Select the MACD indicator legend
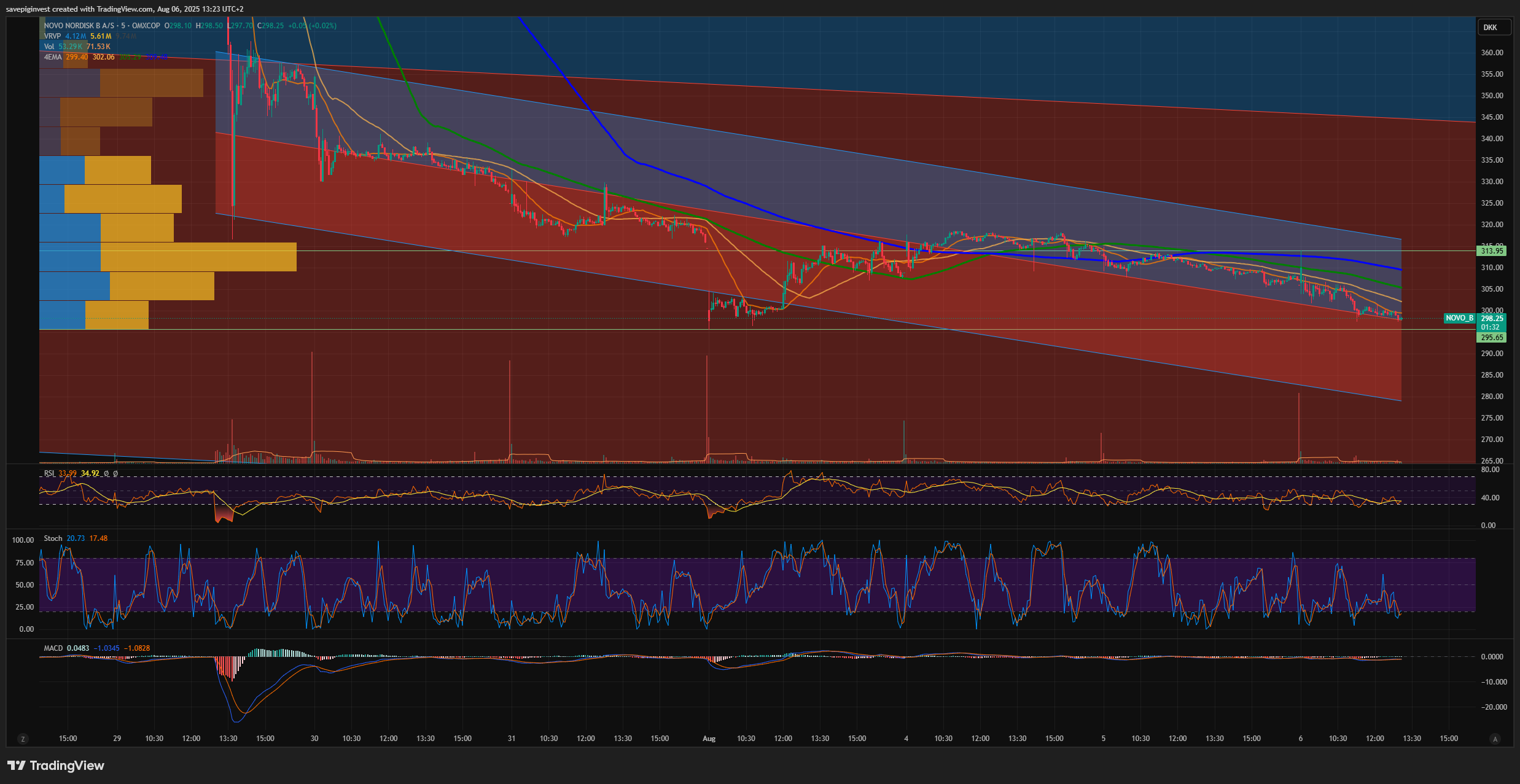 pos(53,648)
